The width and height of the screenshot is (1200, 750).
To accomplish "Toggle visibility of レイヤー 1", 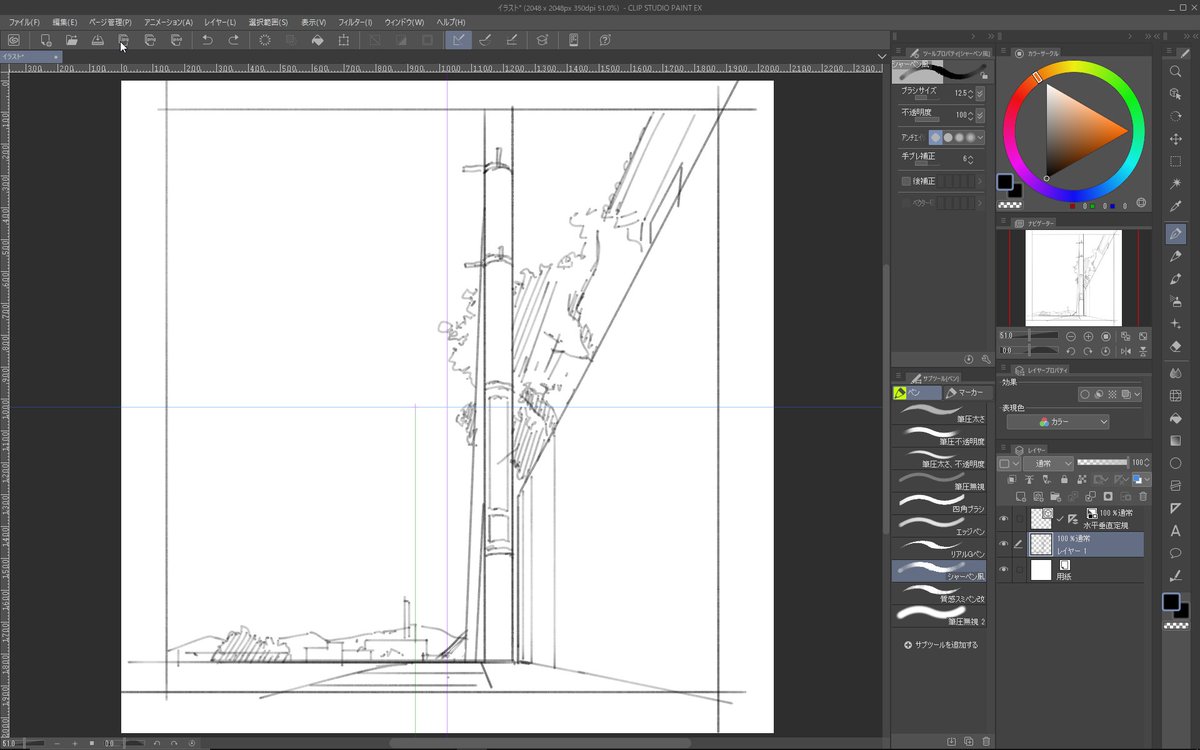I will pyautogui.click(x=1004, y=544).
